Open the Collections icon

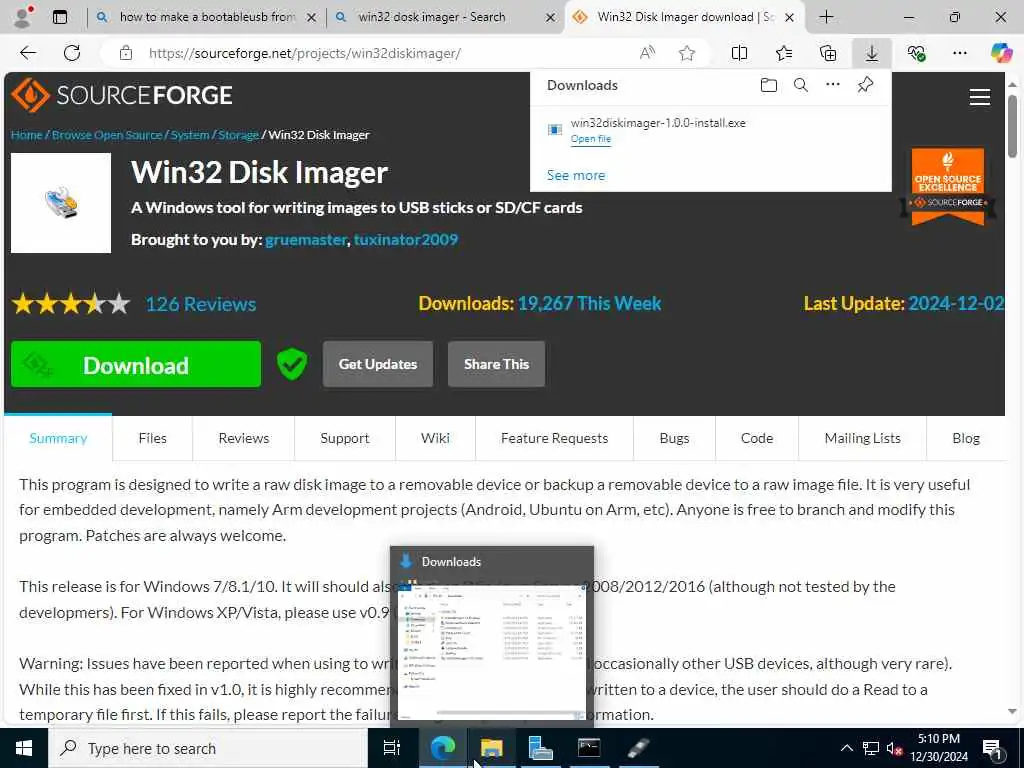point(827,53)
